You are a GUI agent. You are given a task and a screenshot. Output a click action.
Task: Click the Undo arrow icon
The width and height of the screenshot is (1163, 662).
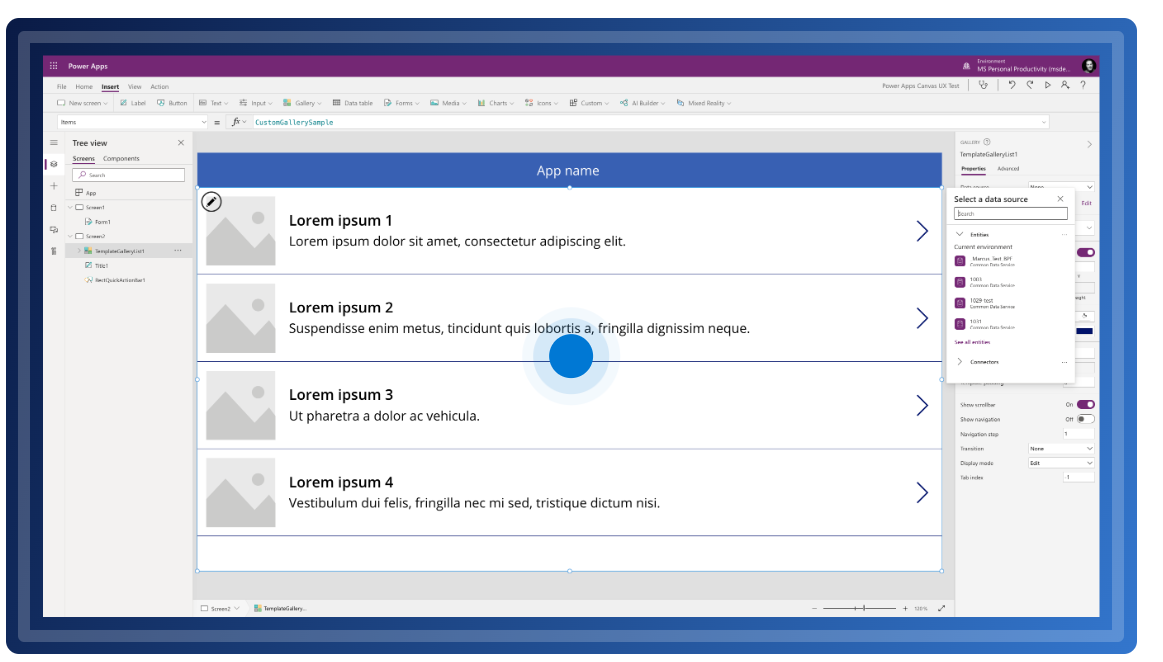pos(1012,86)
